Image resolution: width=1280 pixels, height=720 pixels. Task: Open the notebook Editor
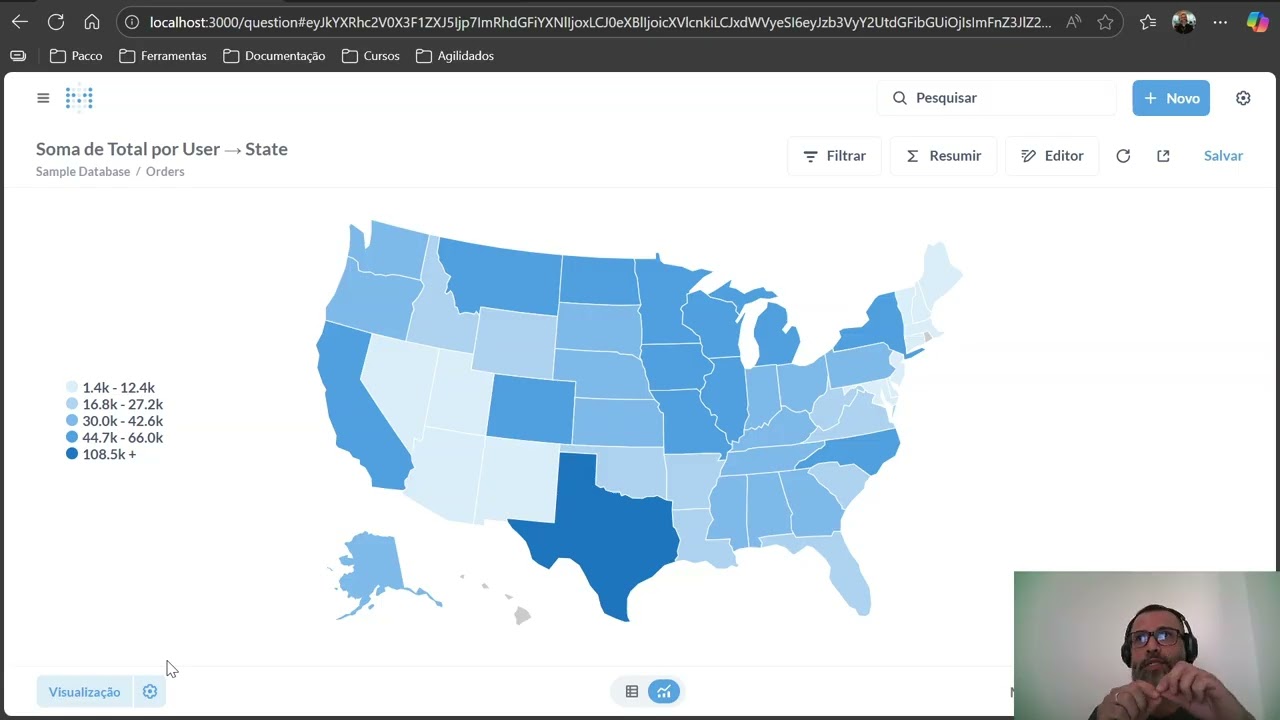(x=1052, y=156)
